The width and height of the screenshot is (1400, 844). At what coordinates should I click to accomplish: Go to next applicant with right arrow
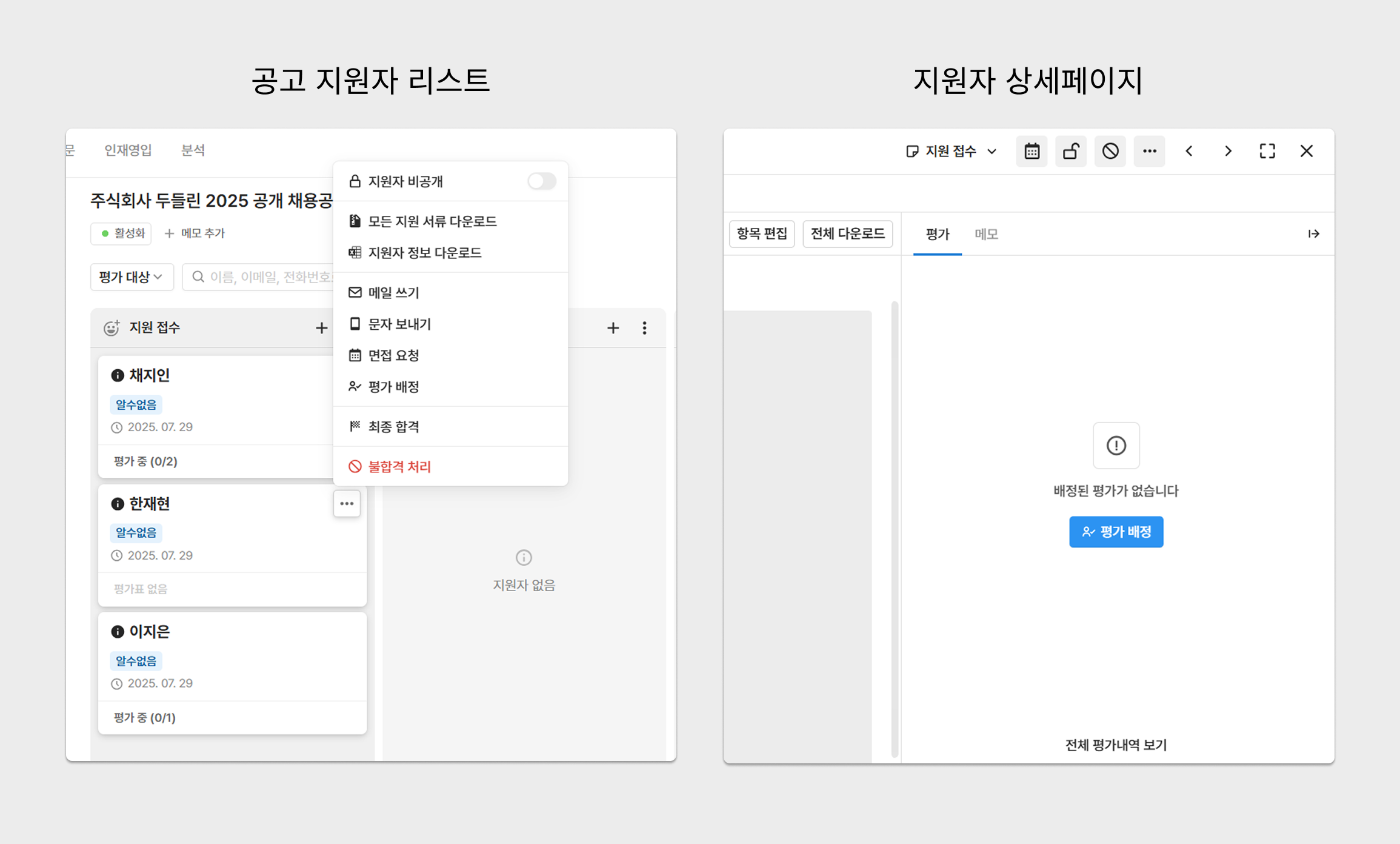[x=1228, y=151]
